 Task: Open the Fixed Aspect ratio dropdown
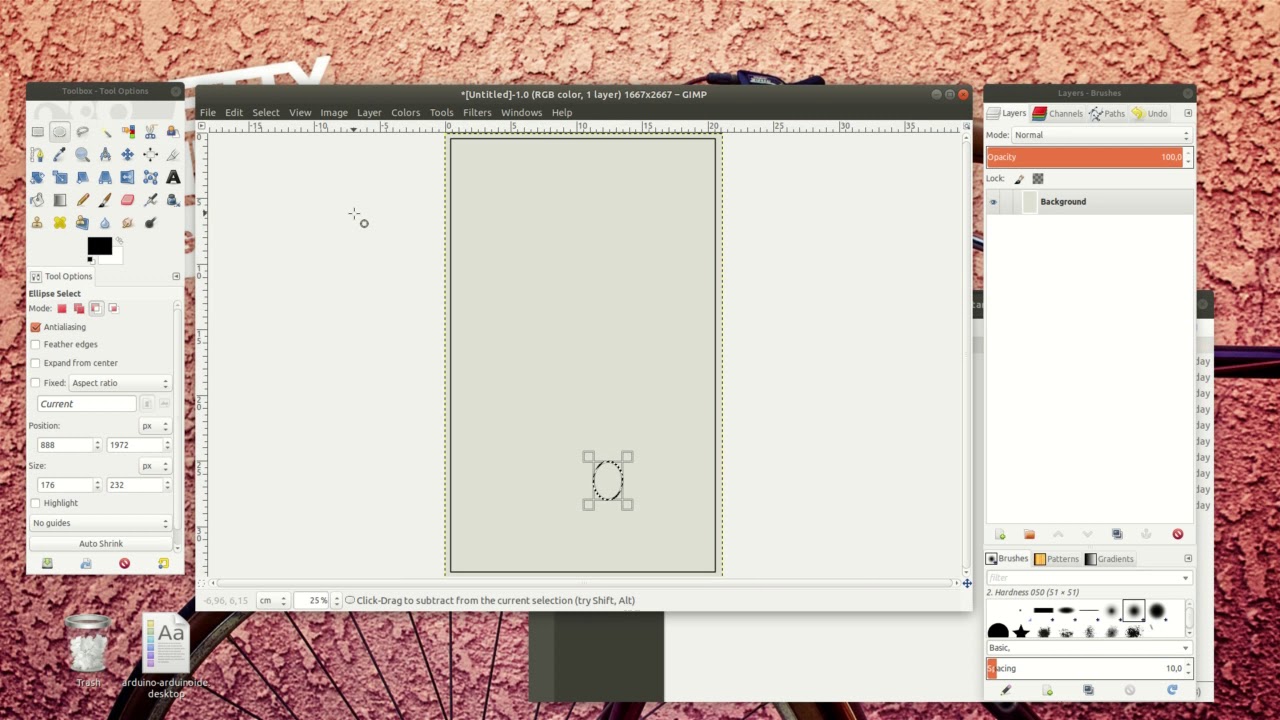click(120, 383)
